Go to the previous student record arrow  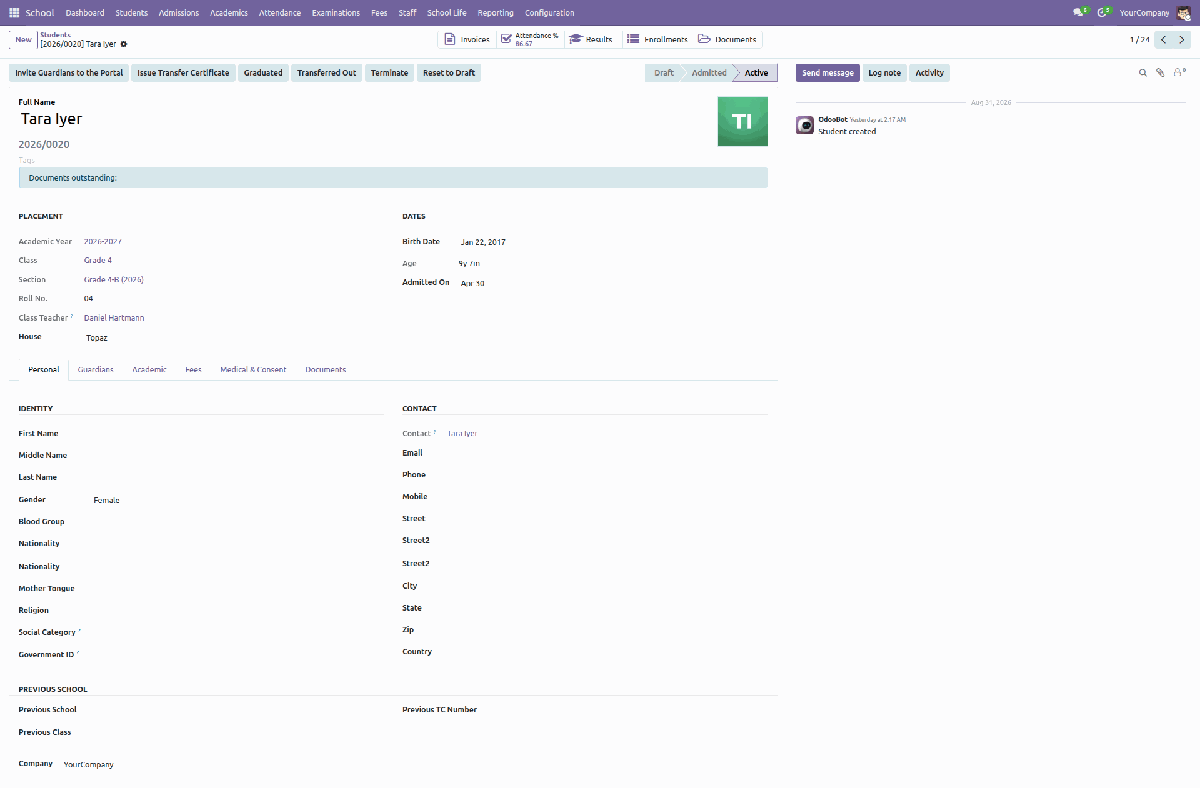[x=1163, y=40]
